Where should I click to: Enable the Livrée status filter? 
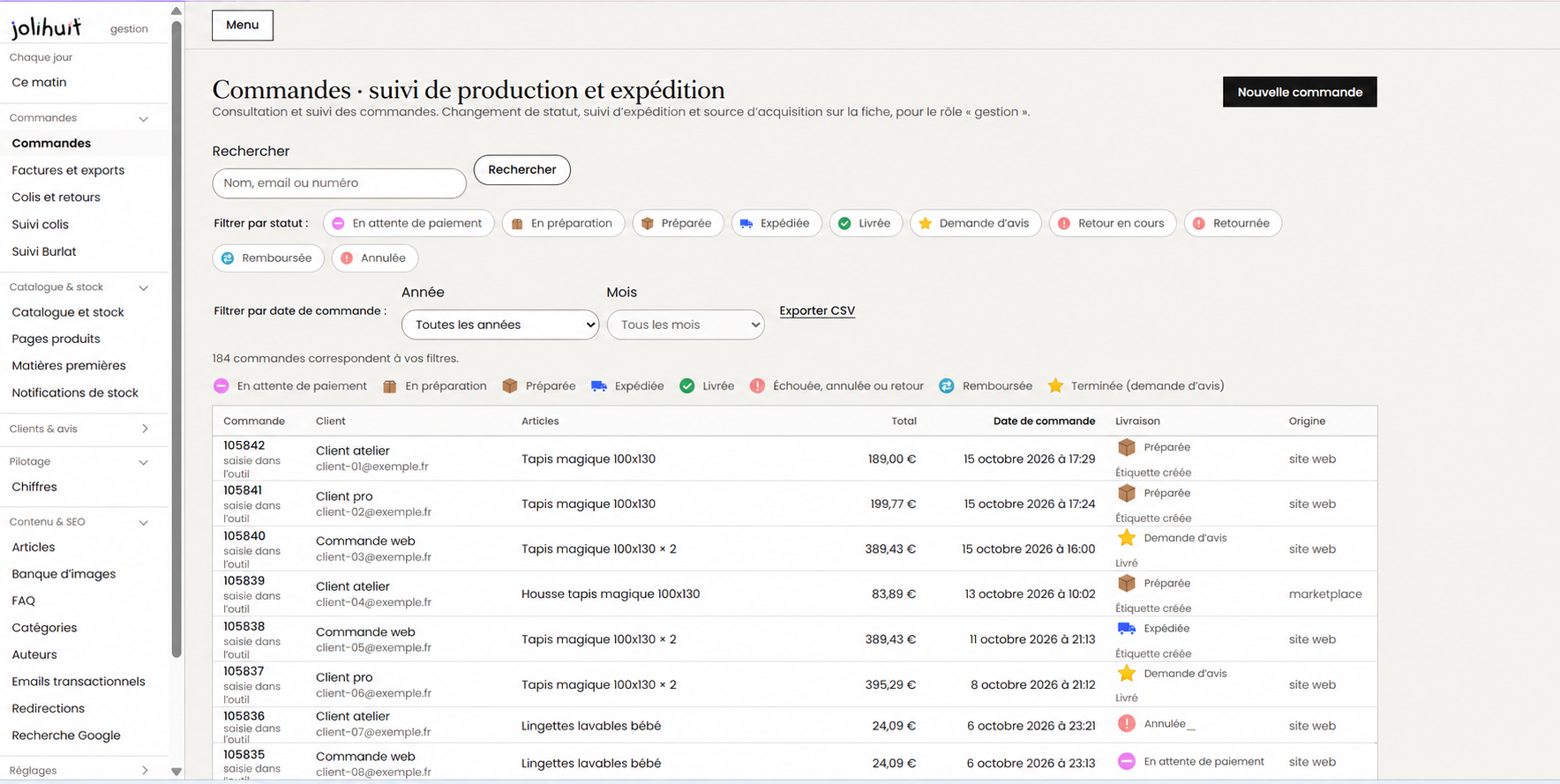866,223
